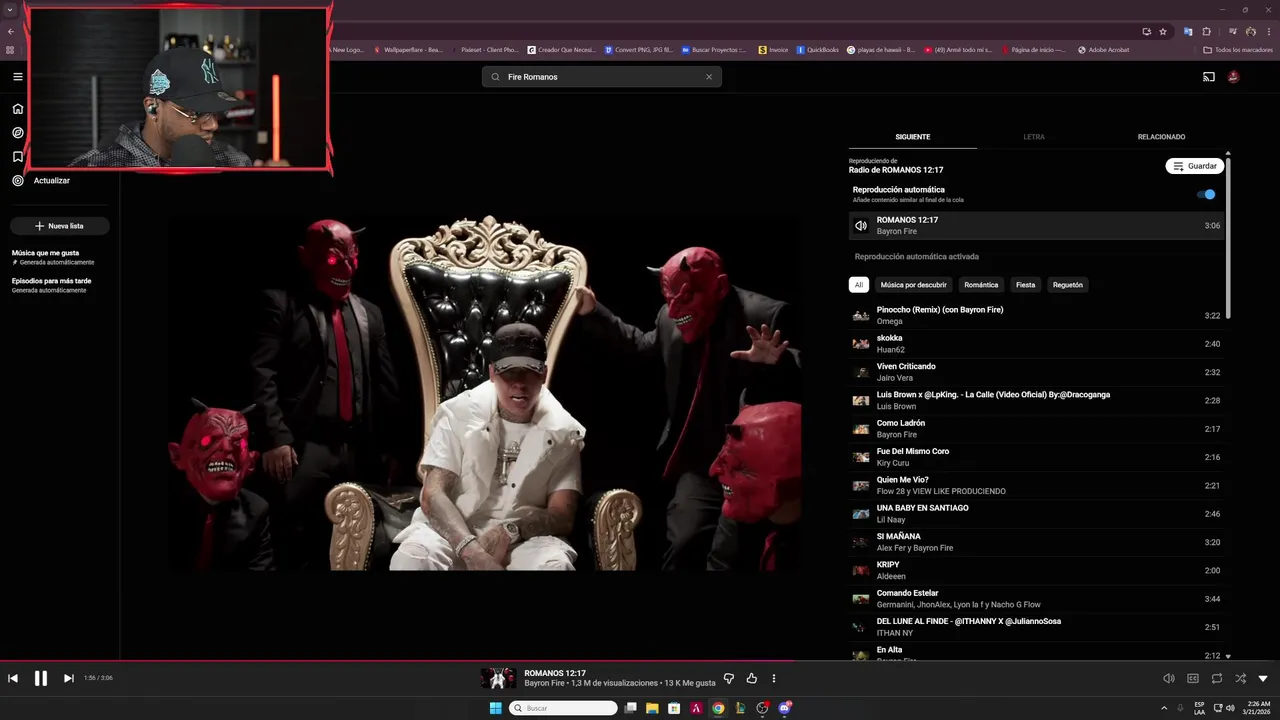
Task: Open the Bayron Fire artist link in player bar
Action: tap(545, 683)
